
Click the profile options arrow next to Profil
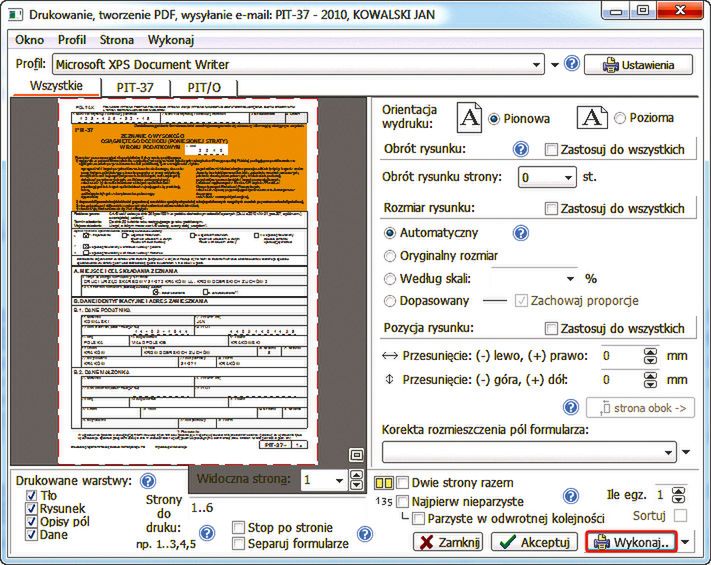[555, 65]
